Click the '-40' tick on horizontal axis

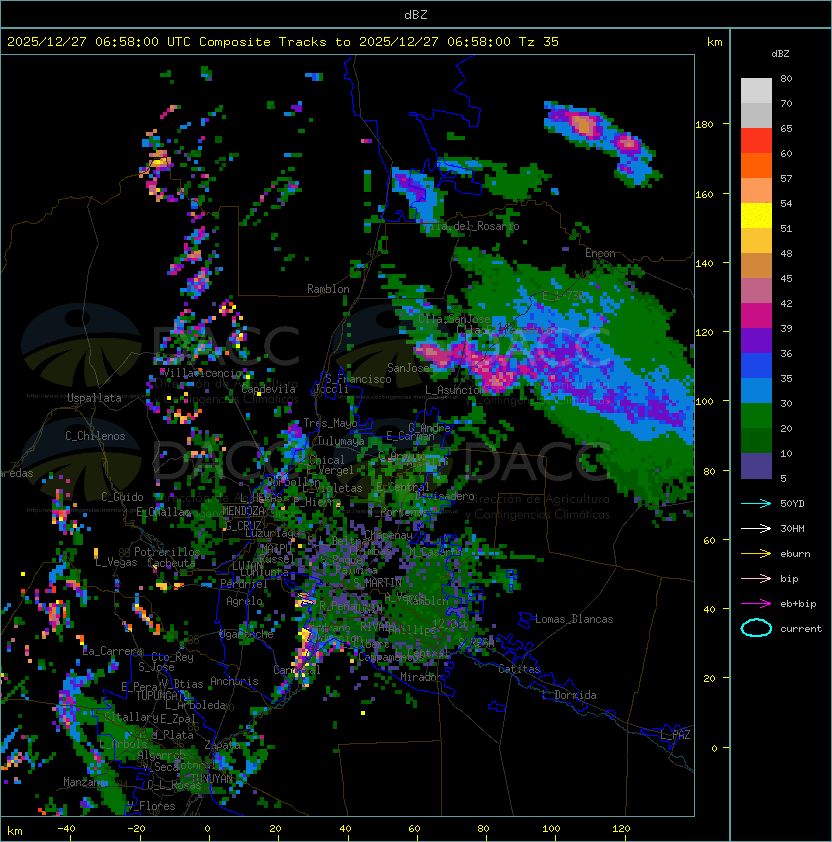pos(66,829)
